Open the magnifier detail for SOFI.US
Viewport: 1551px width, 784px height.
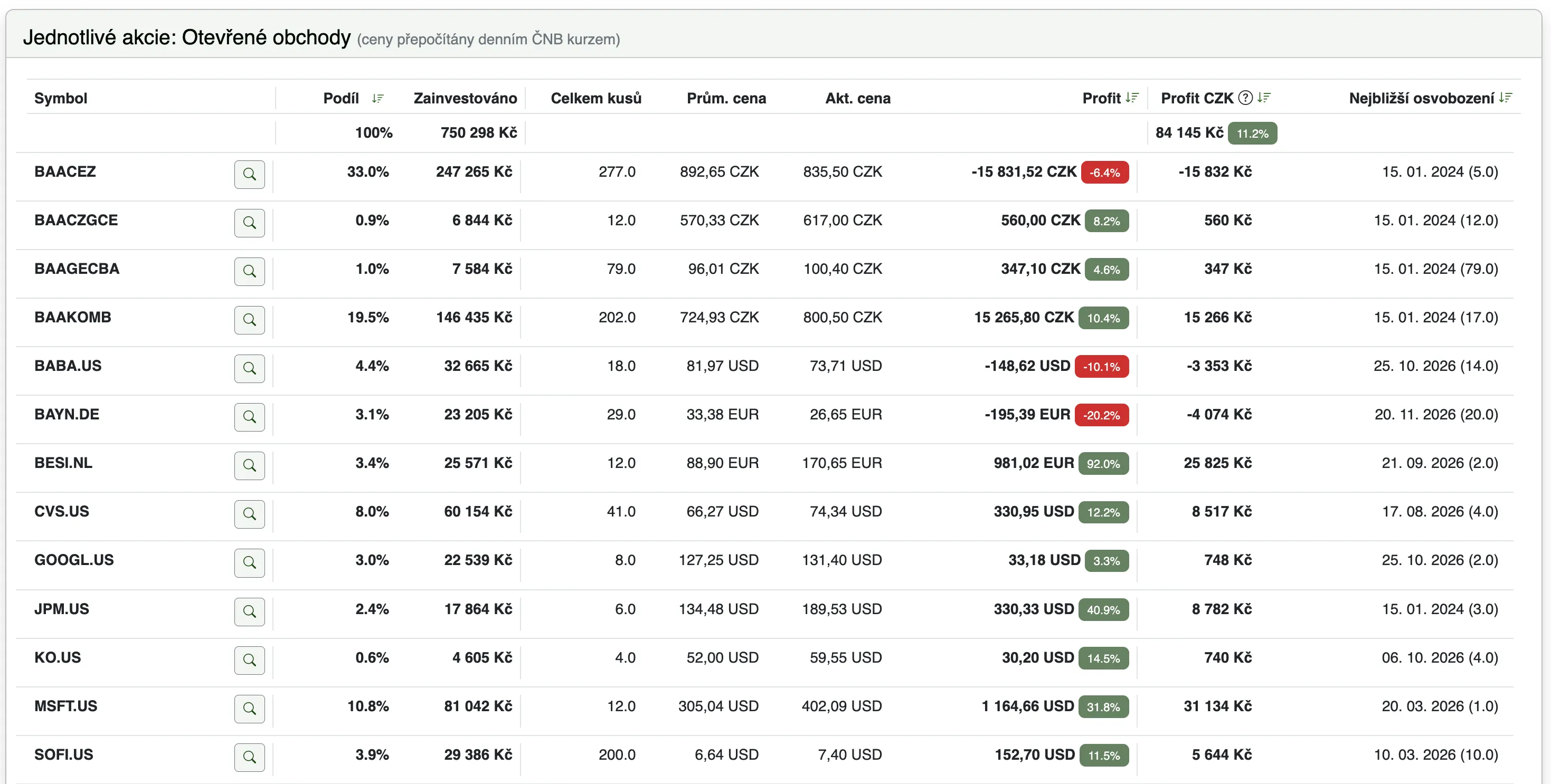249,758
